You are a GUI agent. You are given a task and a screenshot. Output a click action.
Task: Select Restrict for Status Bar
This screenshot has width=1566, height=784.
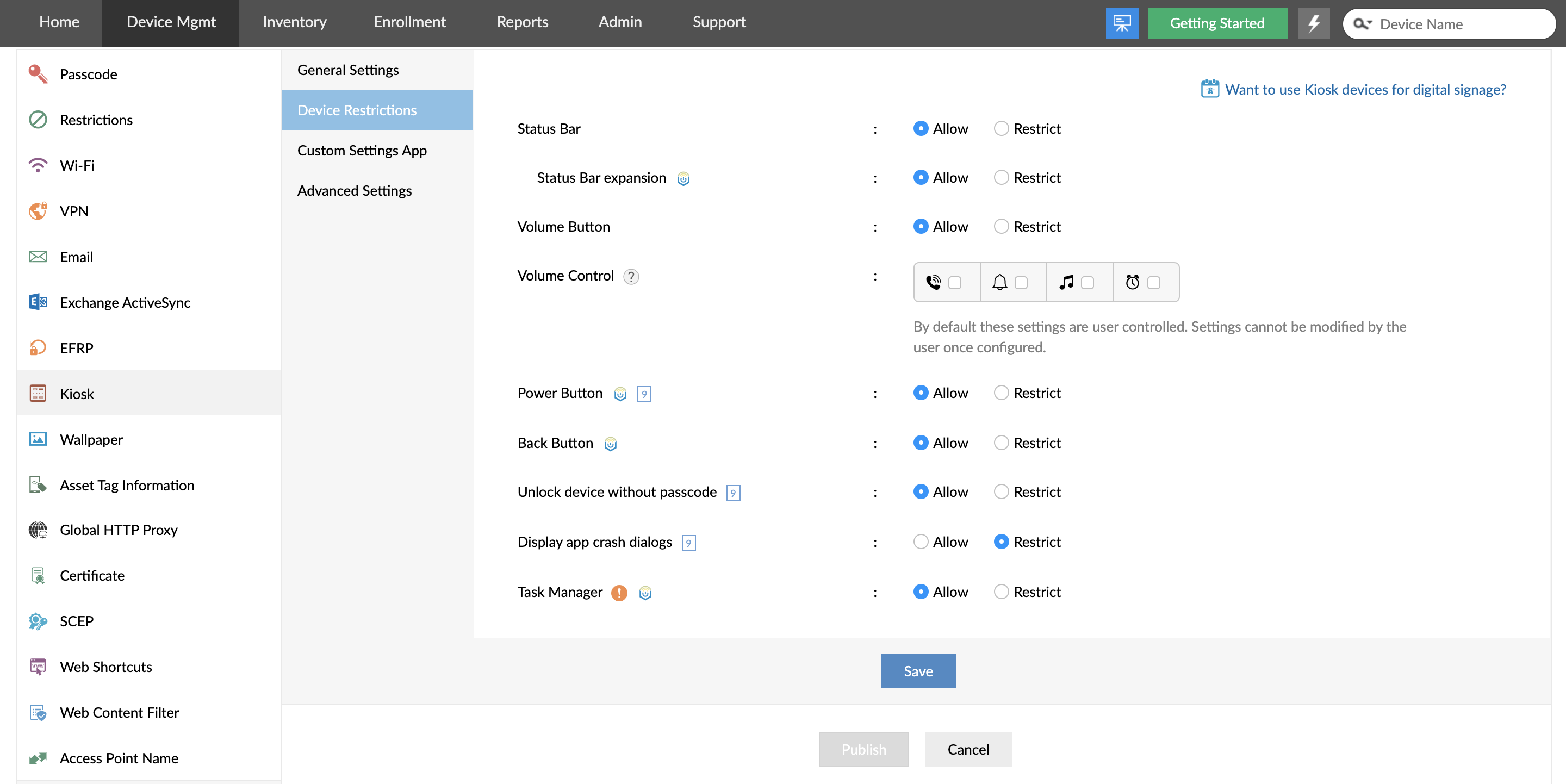pyautogui.click(x=1000, y=128)
